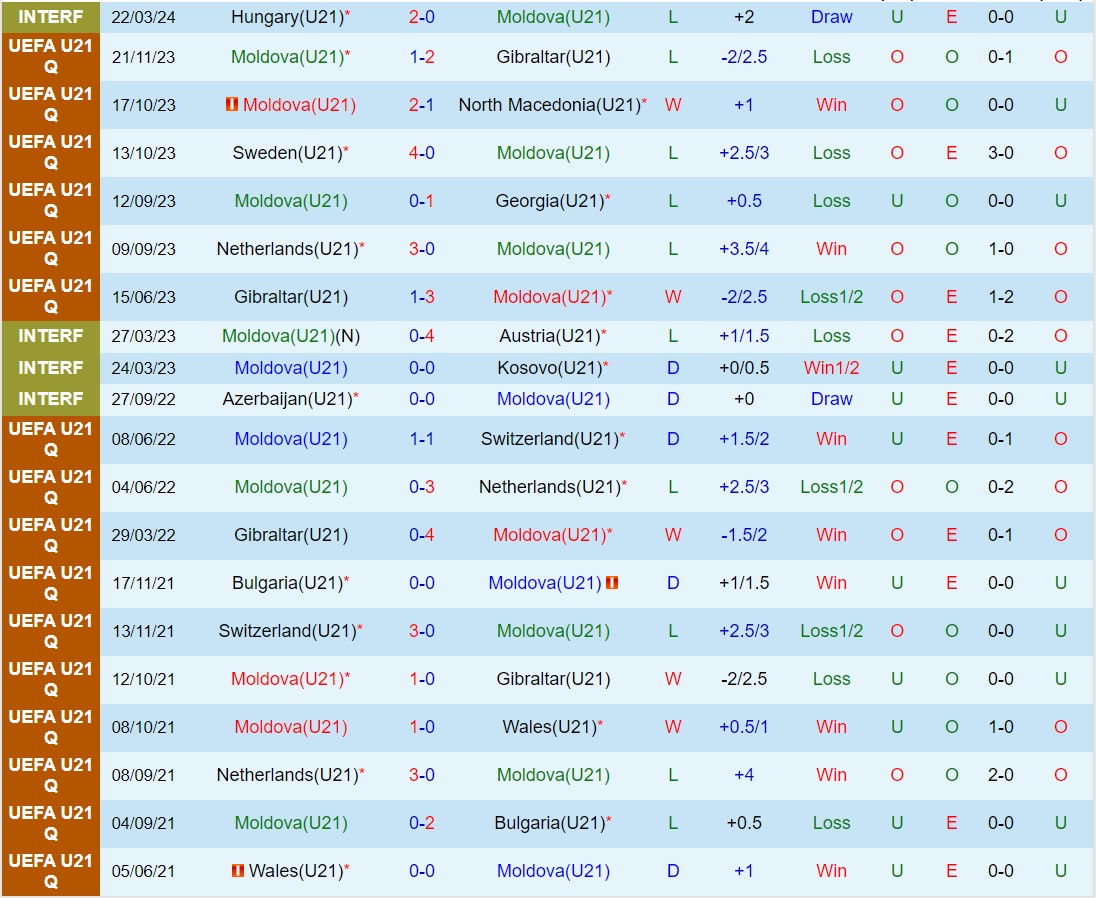Open Switzerland(U21) in the 13/11/21 row
1096x898 pixels.
tap(287, 631)
